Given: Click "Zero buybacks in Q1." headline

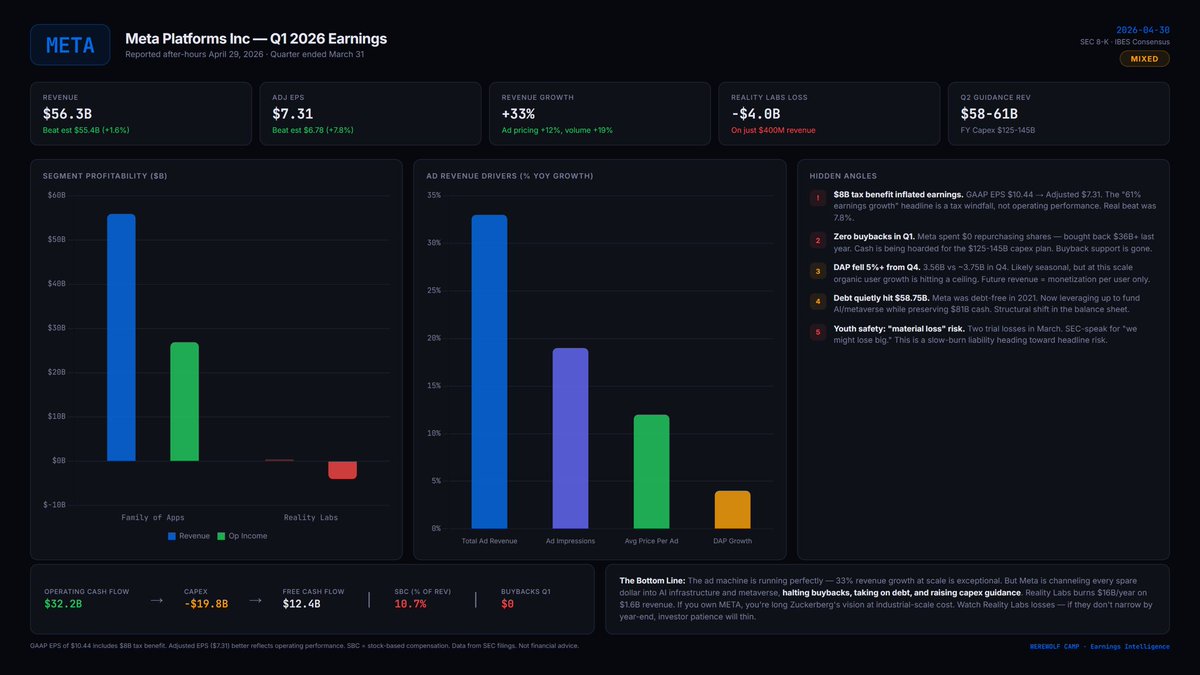Looking at the screenshot, I should (873, 235).
